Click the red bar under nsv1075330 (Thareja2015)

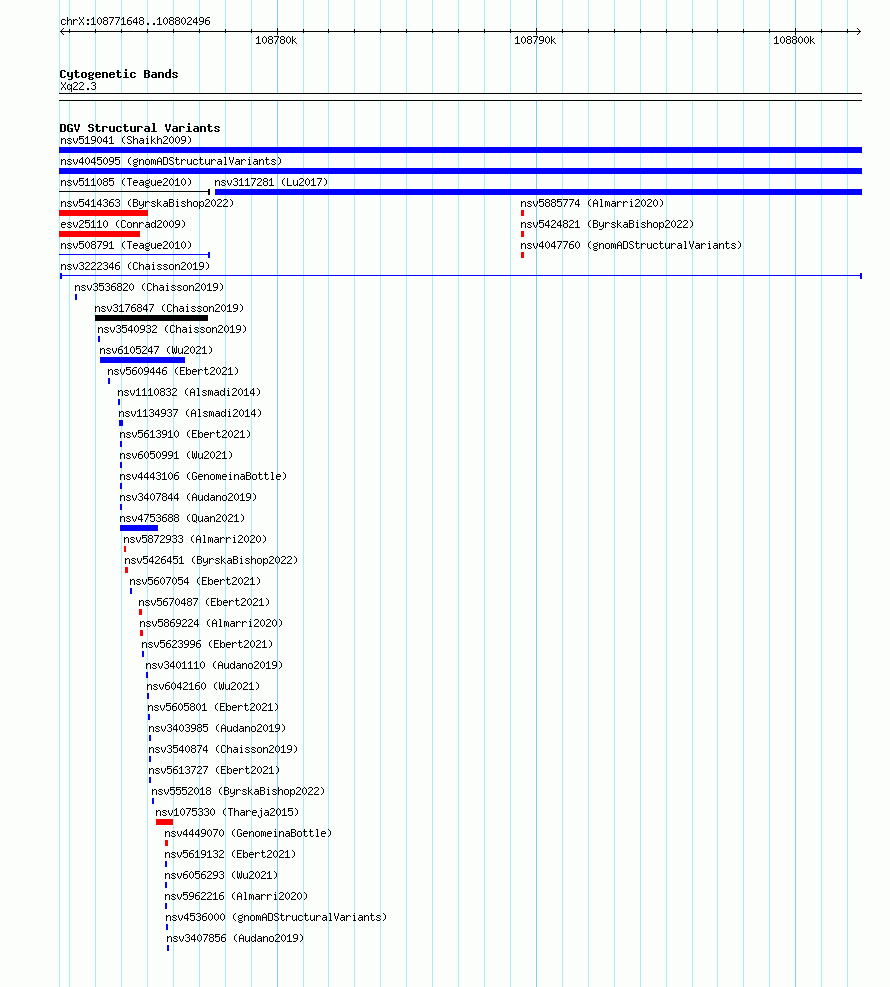(x=164, y=822)
